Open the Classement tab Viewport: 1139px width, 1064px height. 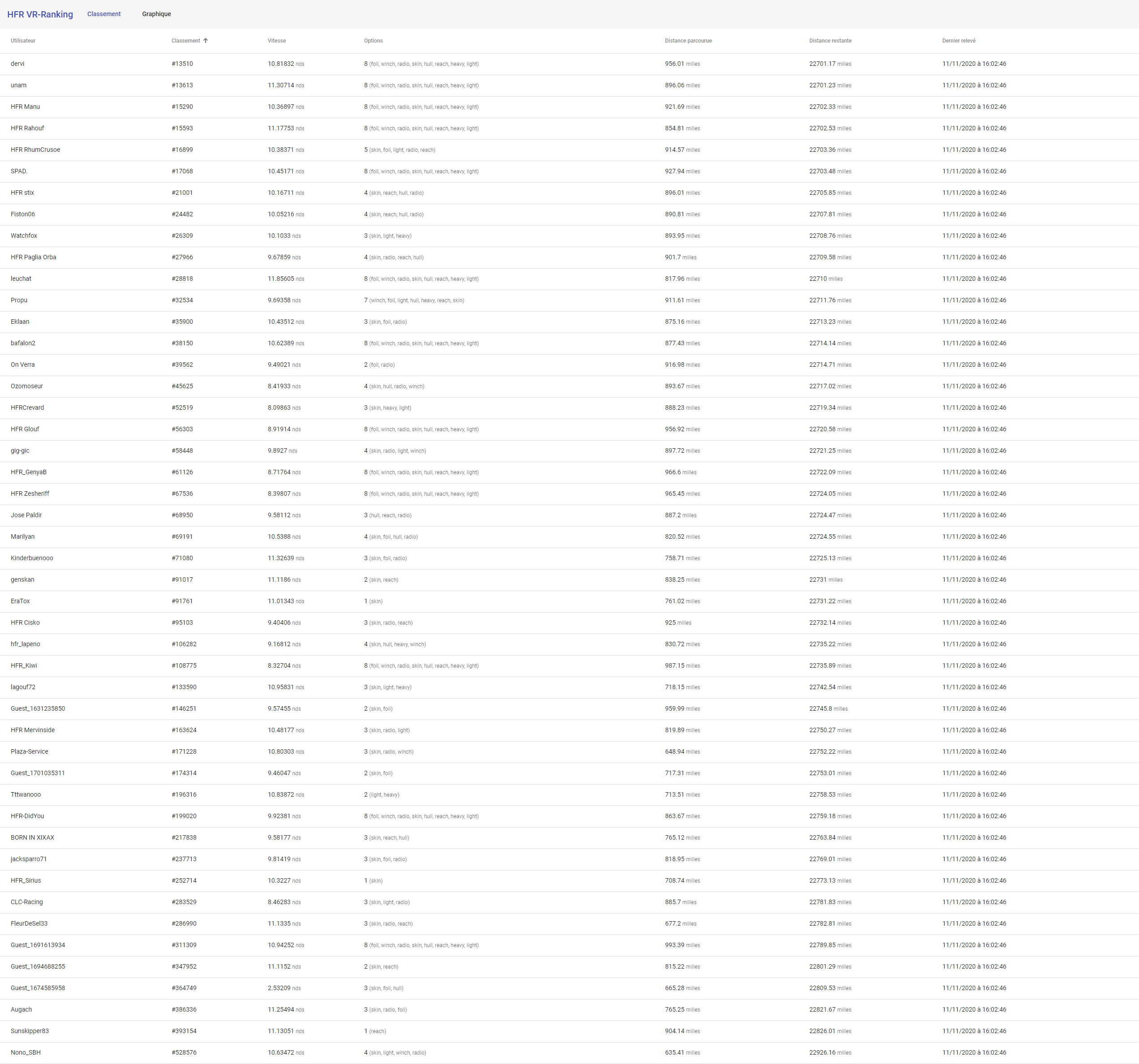coord(104,14)
